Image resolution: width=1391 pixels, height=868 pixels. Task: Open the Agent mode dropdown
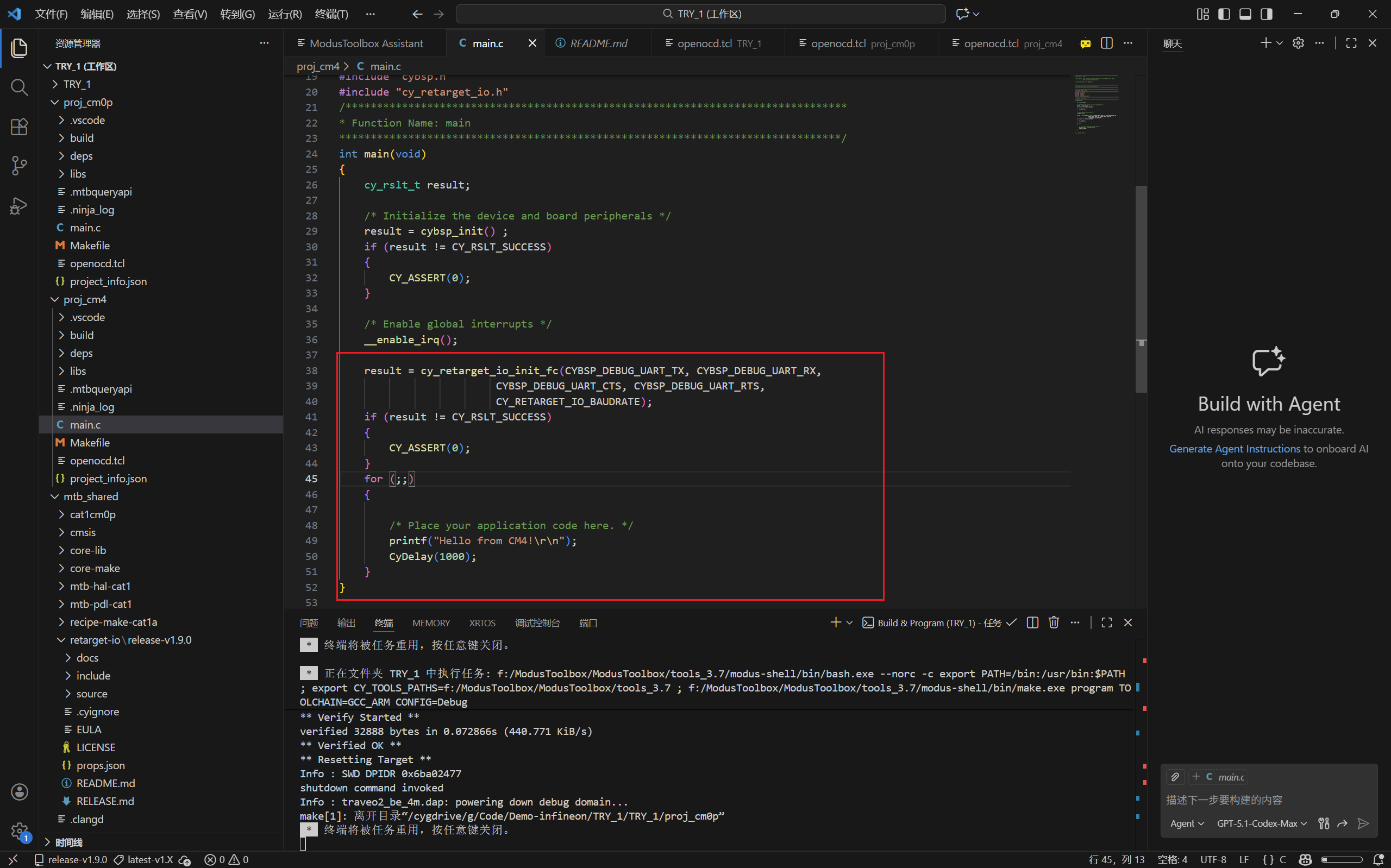[x=1187, y=823]
